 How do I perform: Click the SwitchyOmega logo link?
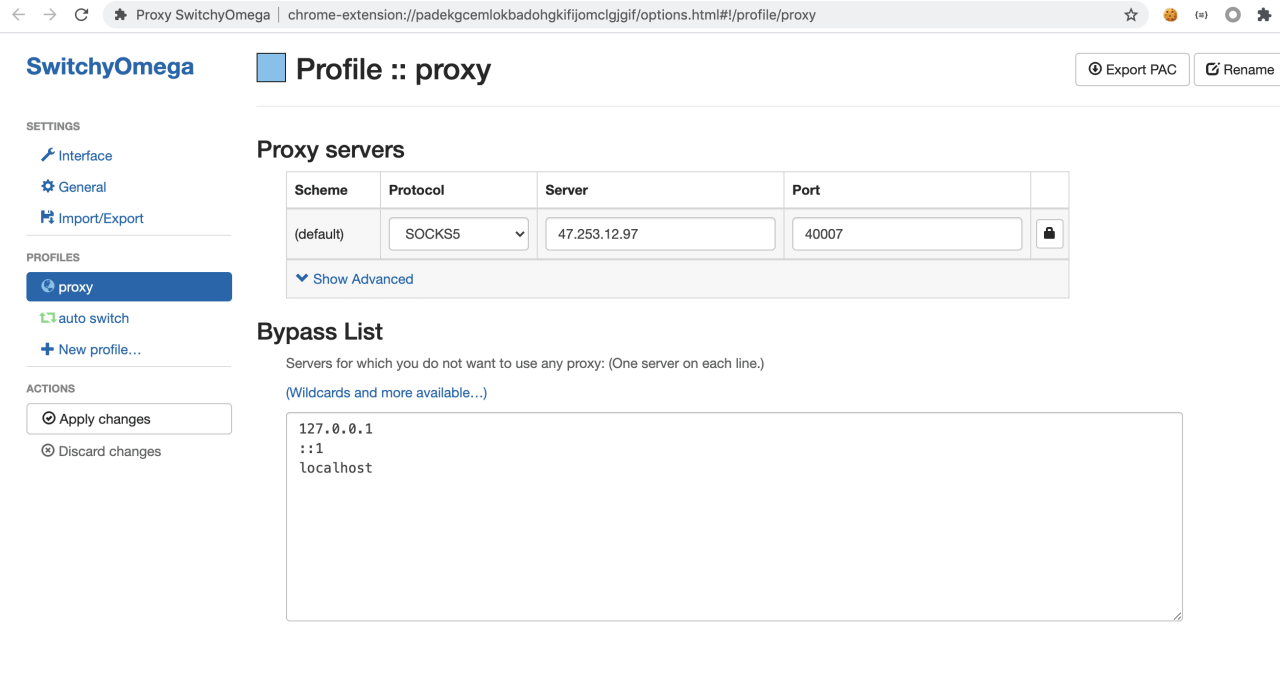(x=110, y=67)
